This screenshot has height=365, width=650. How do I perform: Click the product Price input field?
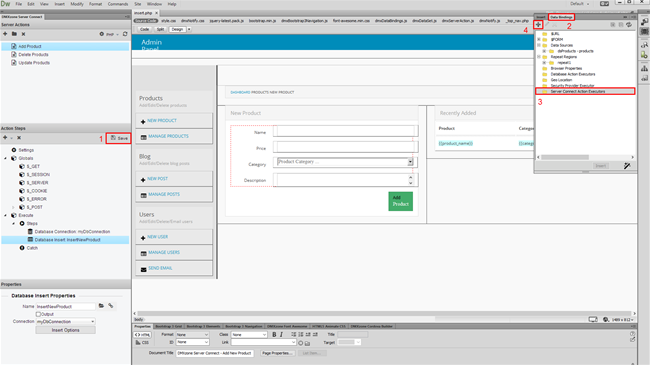coord(345,147)
